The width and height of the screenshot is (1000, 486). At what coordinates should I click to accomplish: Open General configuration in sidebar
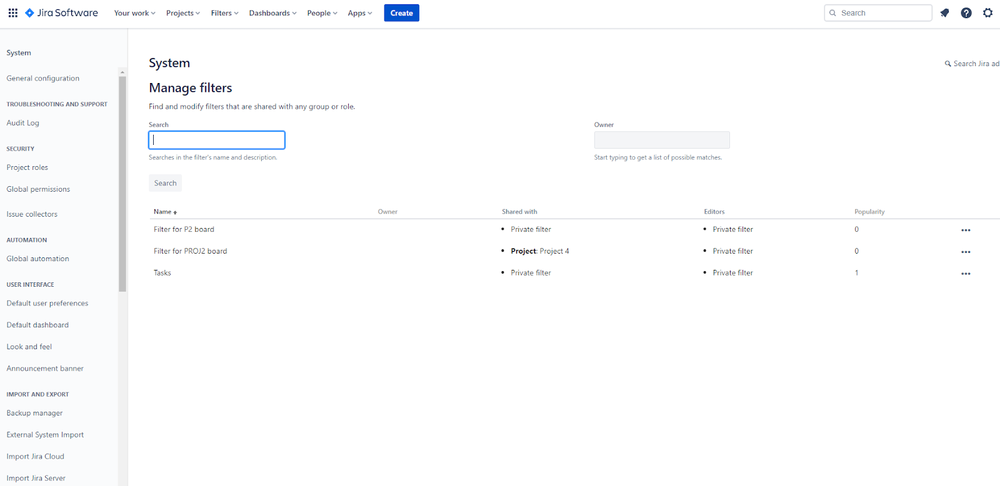[43, 78]
